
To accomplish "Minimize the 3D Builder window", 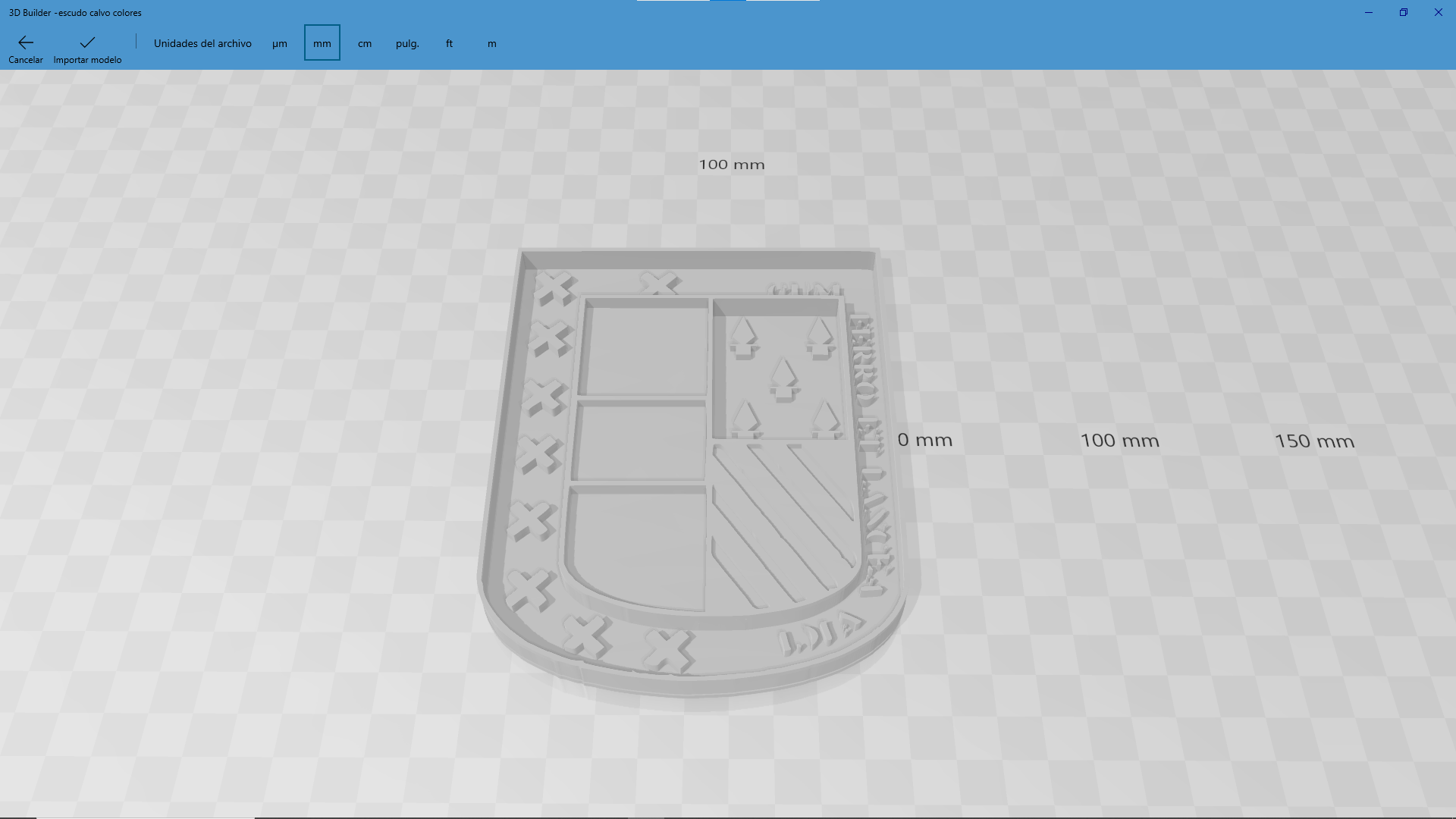I will 1369,12.
